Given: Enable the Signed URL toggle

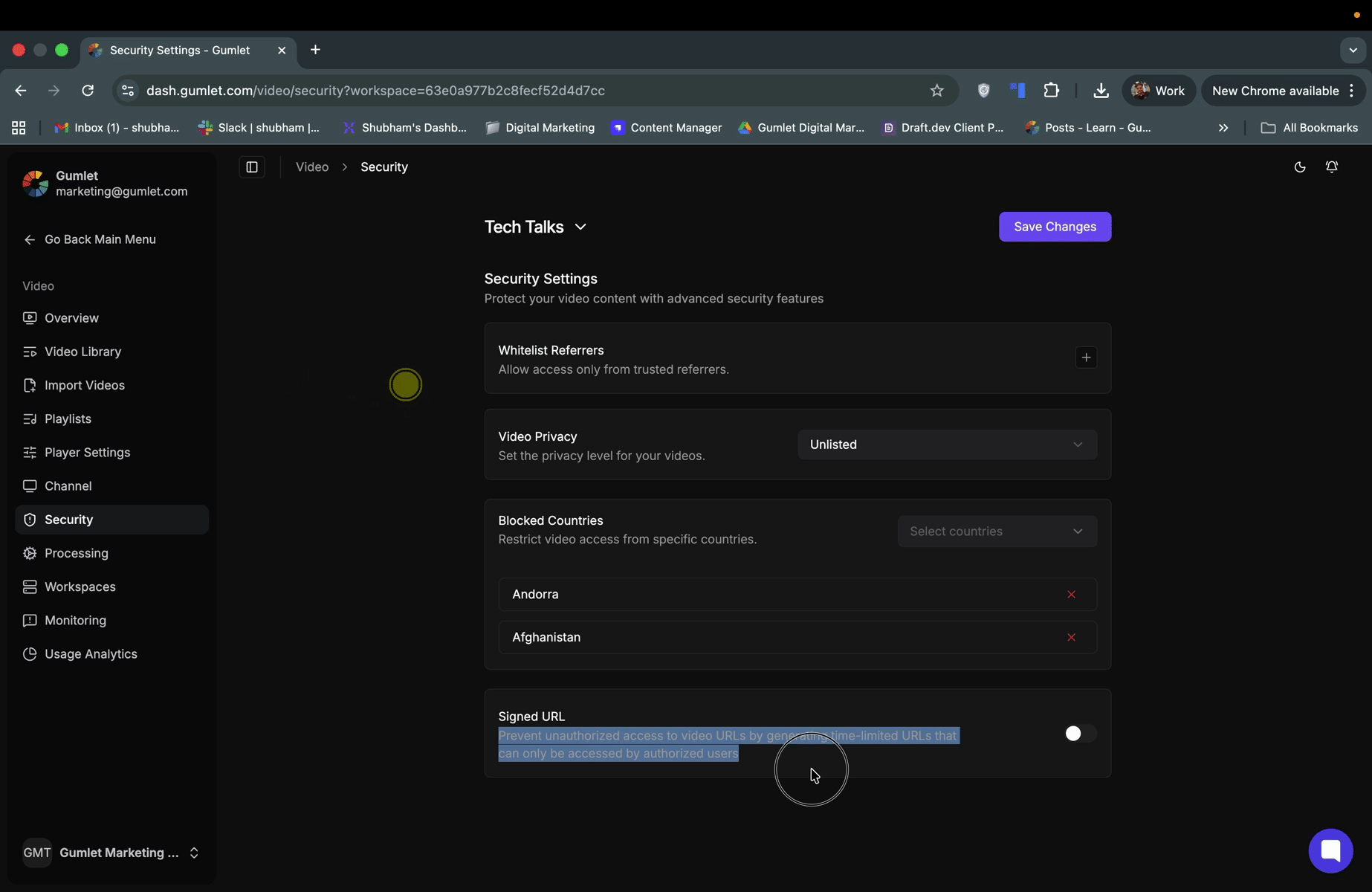Looking at the screenshot, I should (1079, 734).
